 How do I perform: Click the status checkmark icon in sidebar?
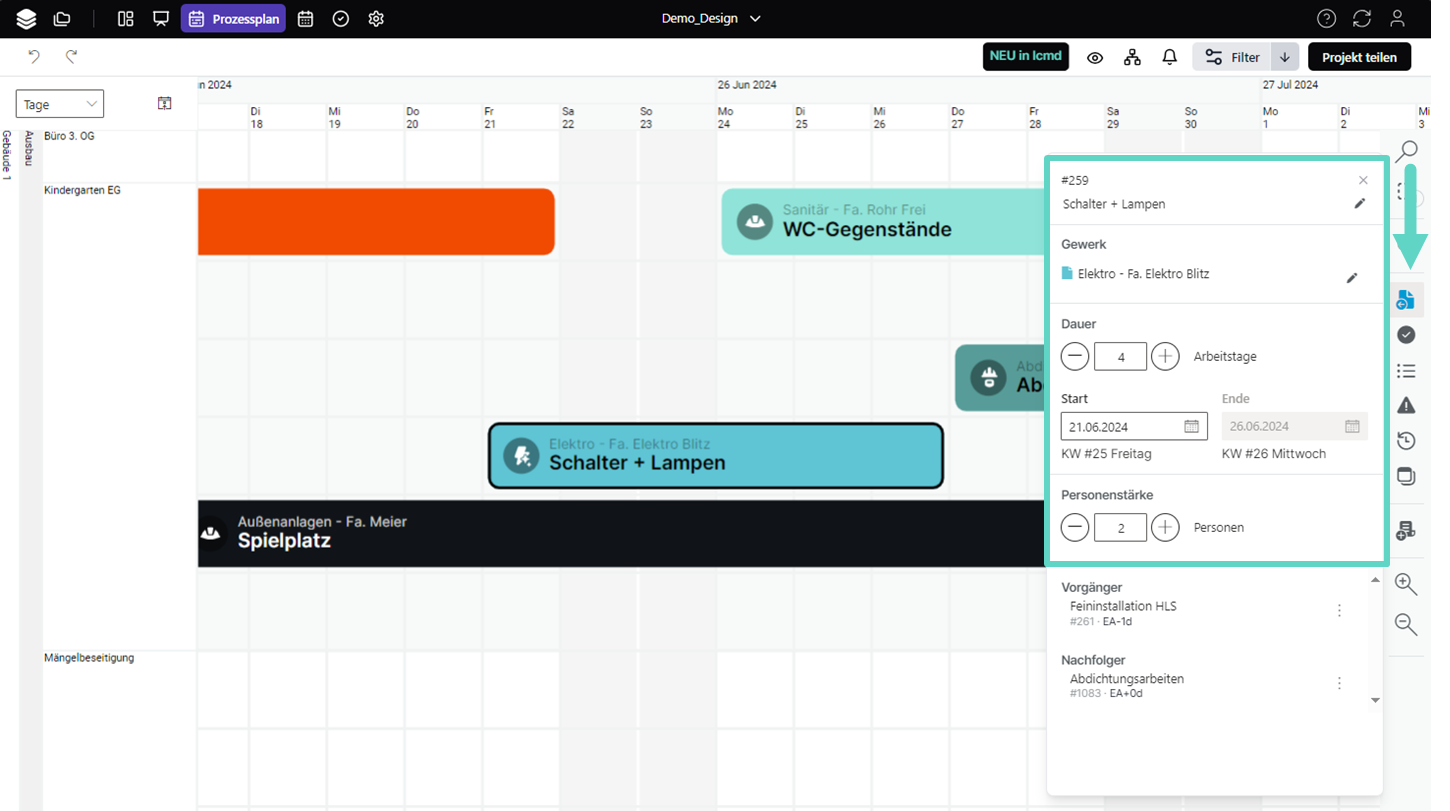1406,335
